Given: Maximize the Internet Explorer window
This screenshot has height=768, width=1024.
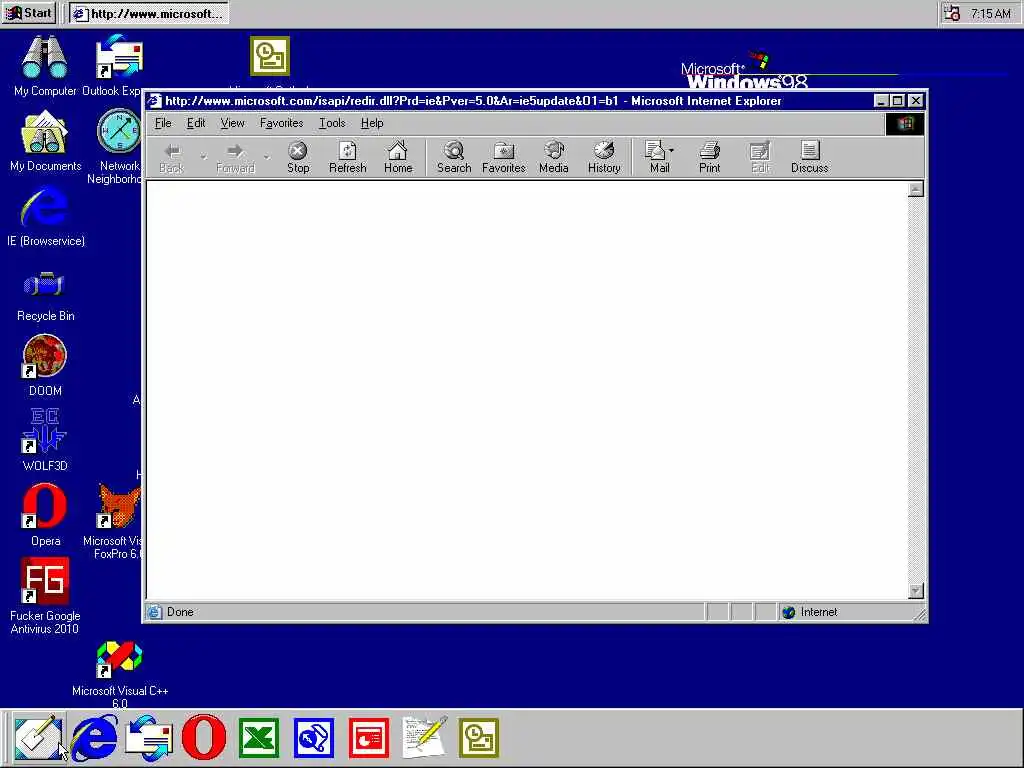Looking at the screenshot, I should click(x=897, y=101).
